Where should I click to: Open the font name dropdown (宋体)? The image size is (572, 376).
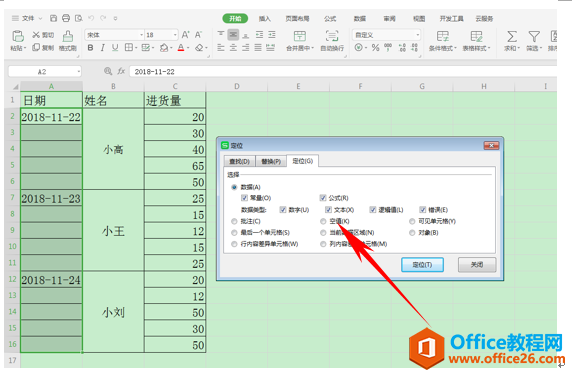click(142, 35)
